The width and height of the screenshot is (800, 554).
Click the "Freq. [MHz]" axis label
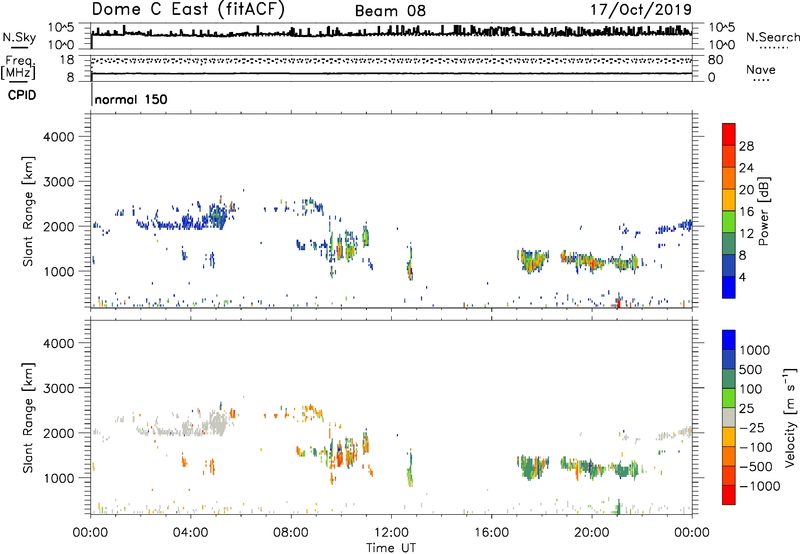tap(18, 67)
